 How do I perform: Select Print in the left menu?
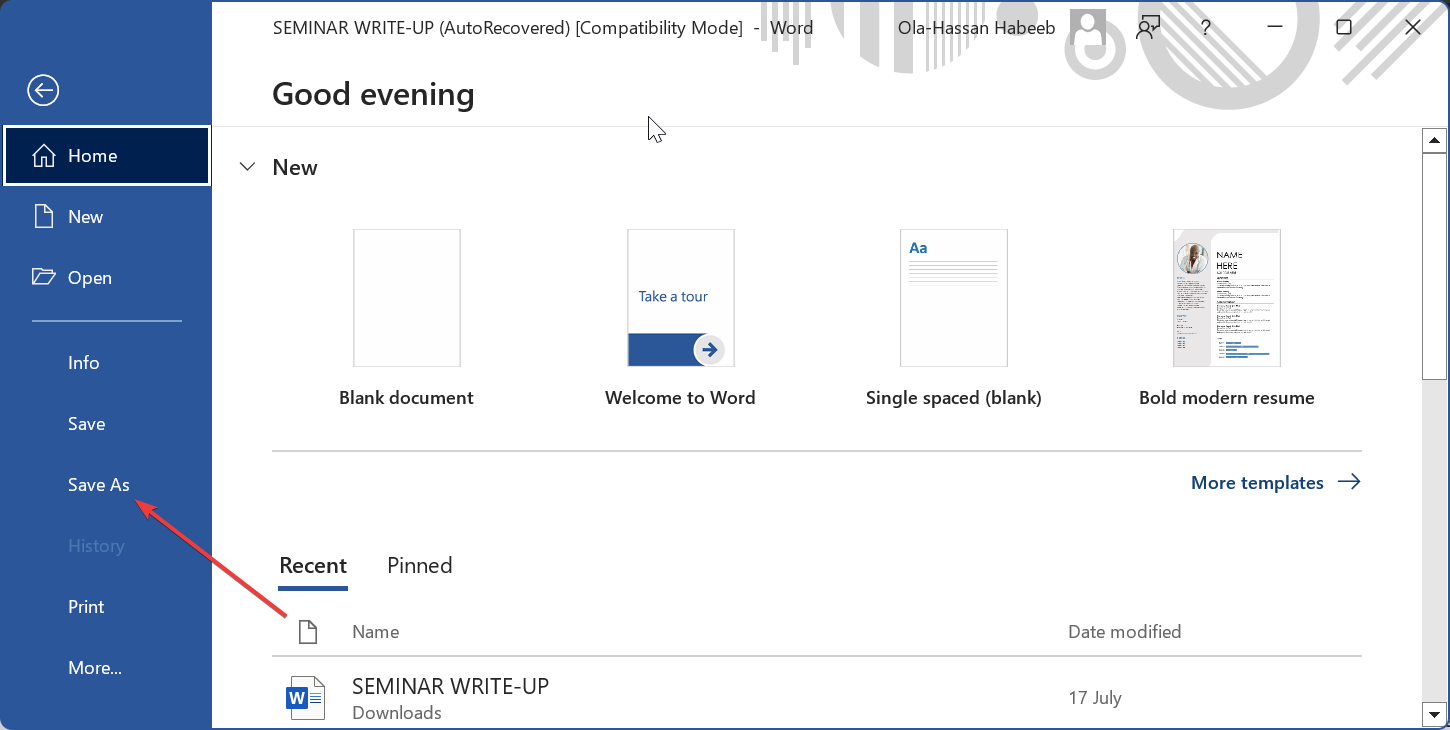(x=86, y=607)
